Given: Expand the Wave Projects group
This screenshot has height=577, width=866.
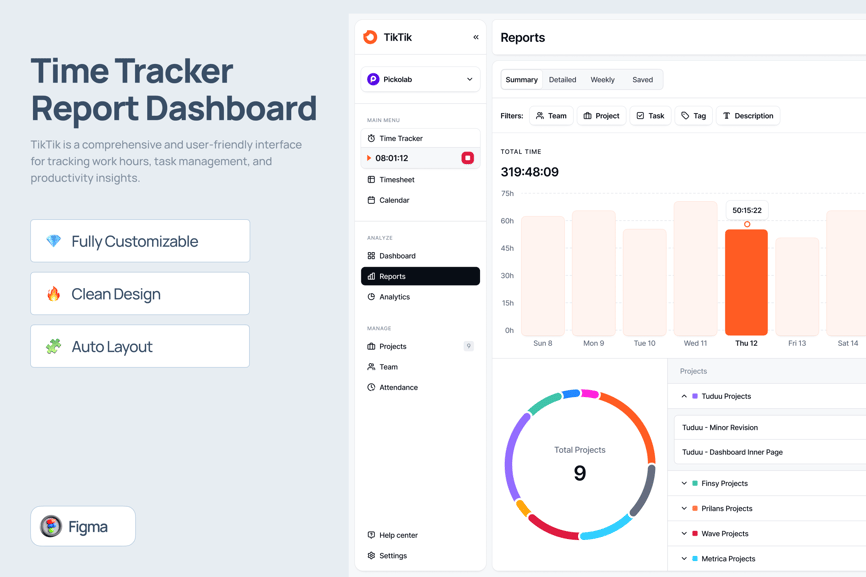Looking at the screenshot, I should tap(684, 534).
